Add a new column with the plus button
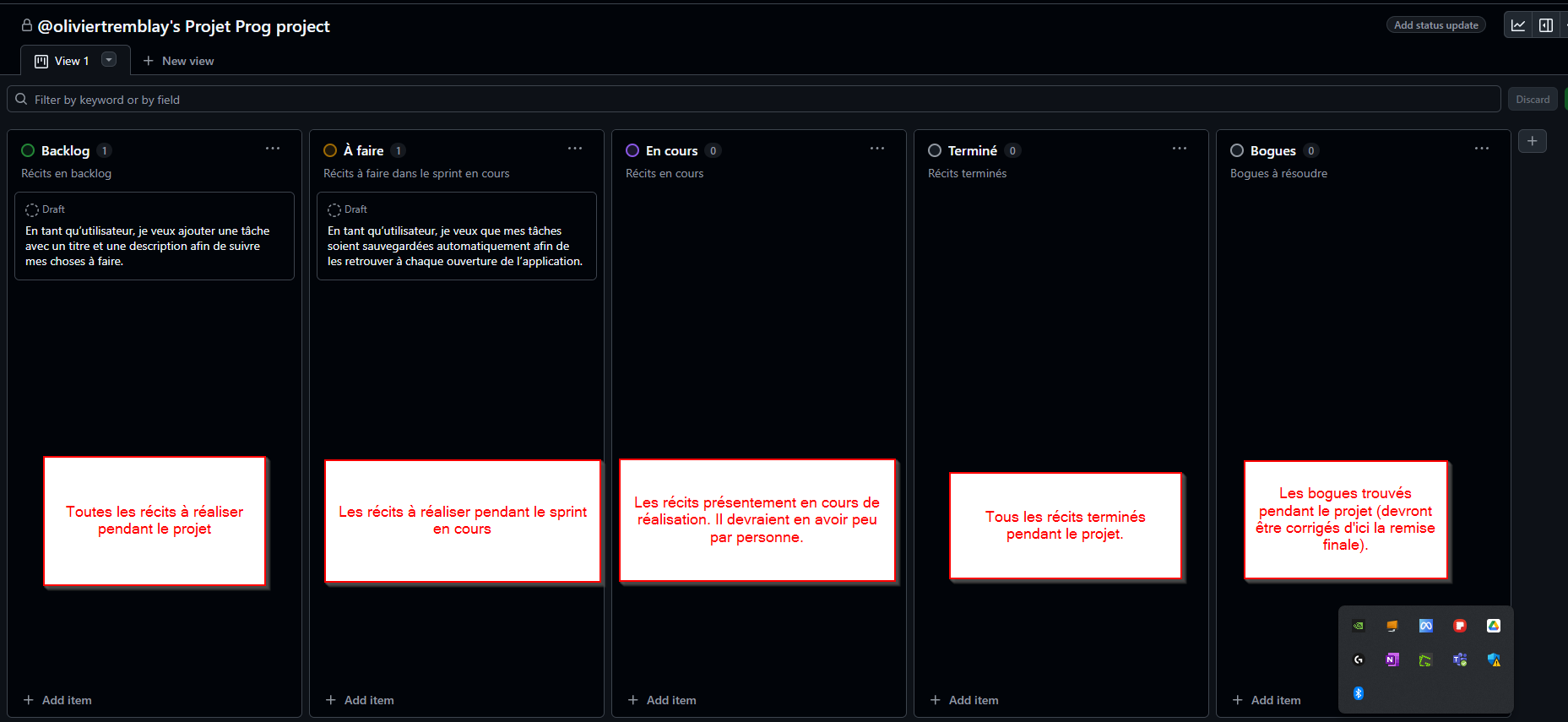 point(1533,141)
